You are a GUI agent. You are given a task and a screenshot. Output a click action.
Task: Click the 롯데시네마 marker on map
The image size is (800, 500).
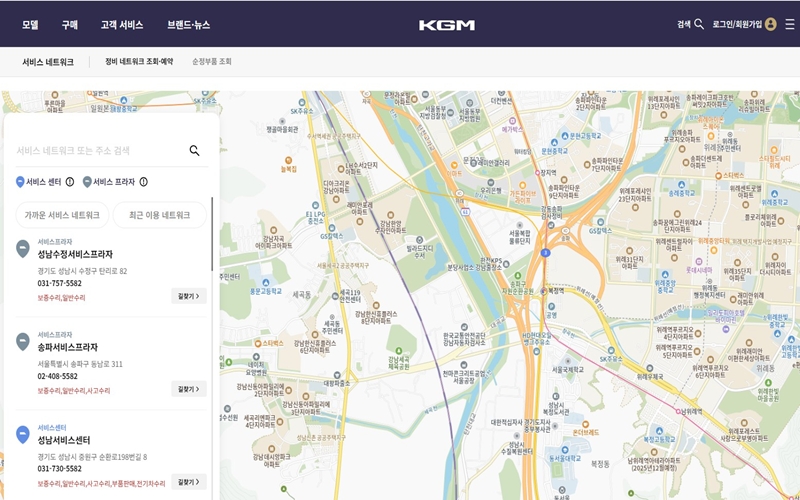coord(698,262)
